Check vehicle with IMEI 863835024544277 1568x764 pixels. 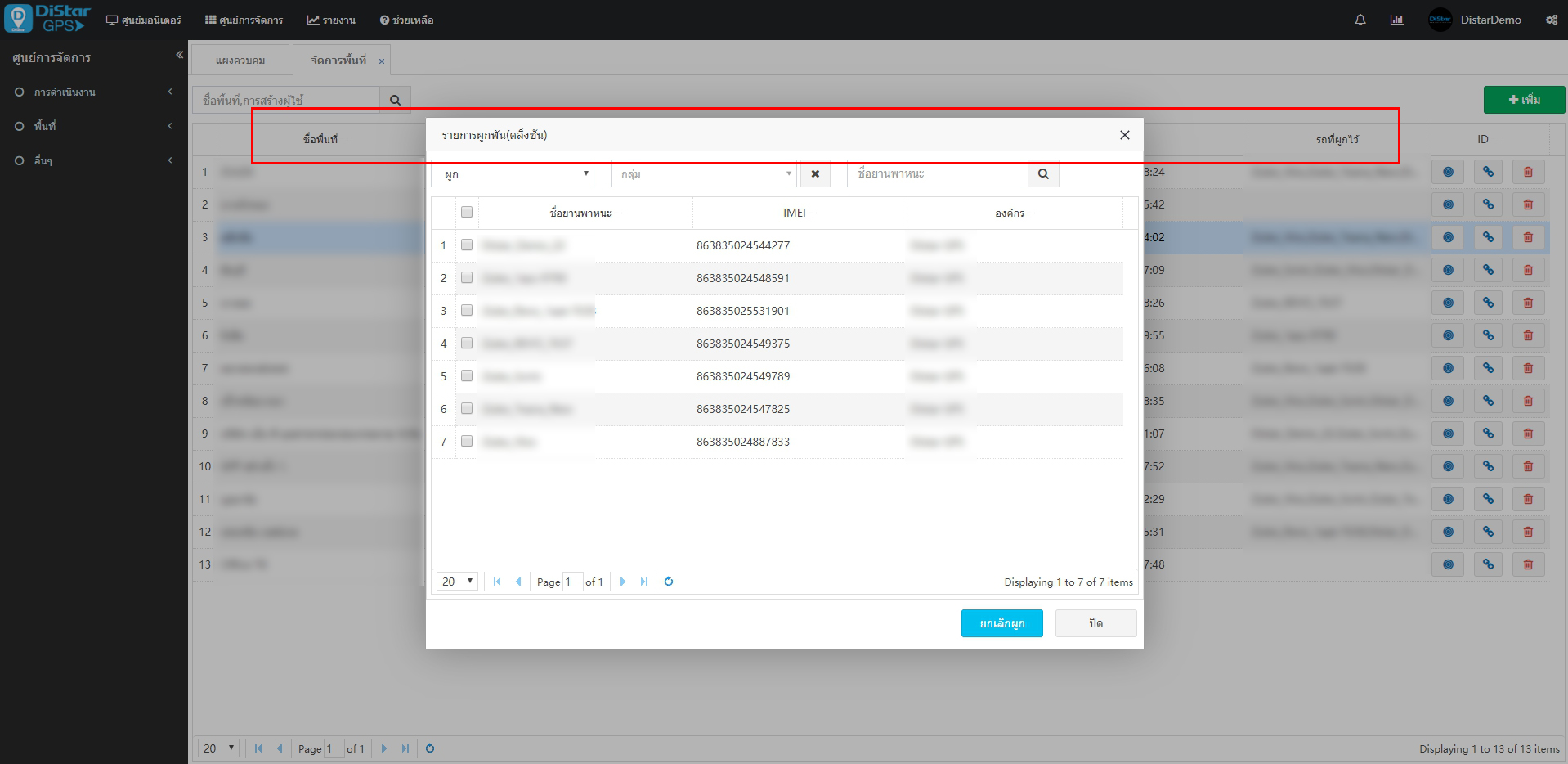tap(467, 245)
